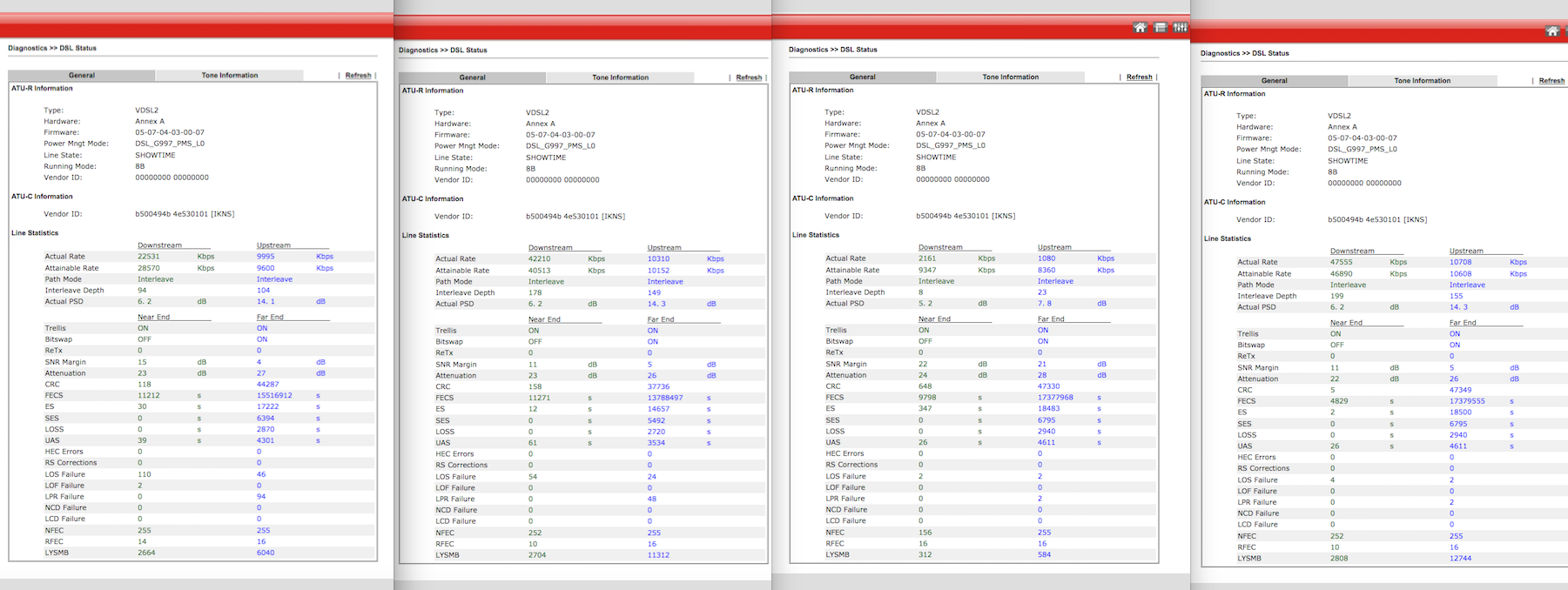Image resolution: width=1568 pixels, height=590 pixels.
Task: Click the Diagnostics >> DSL Status breadcrumb, rightmost panel
Action: [x=1244, y=53]
